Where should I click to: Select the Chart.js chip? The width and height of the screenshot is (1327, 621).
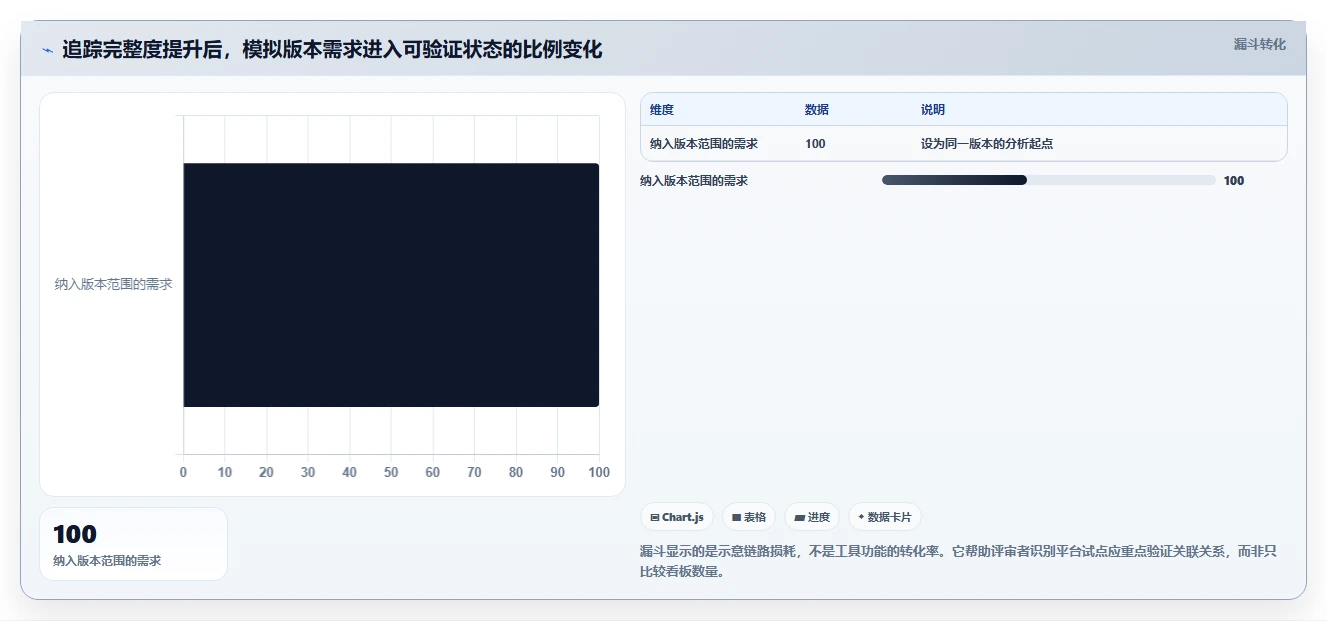click(677, 517)
